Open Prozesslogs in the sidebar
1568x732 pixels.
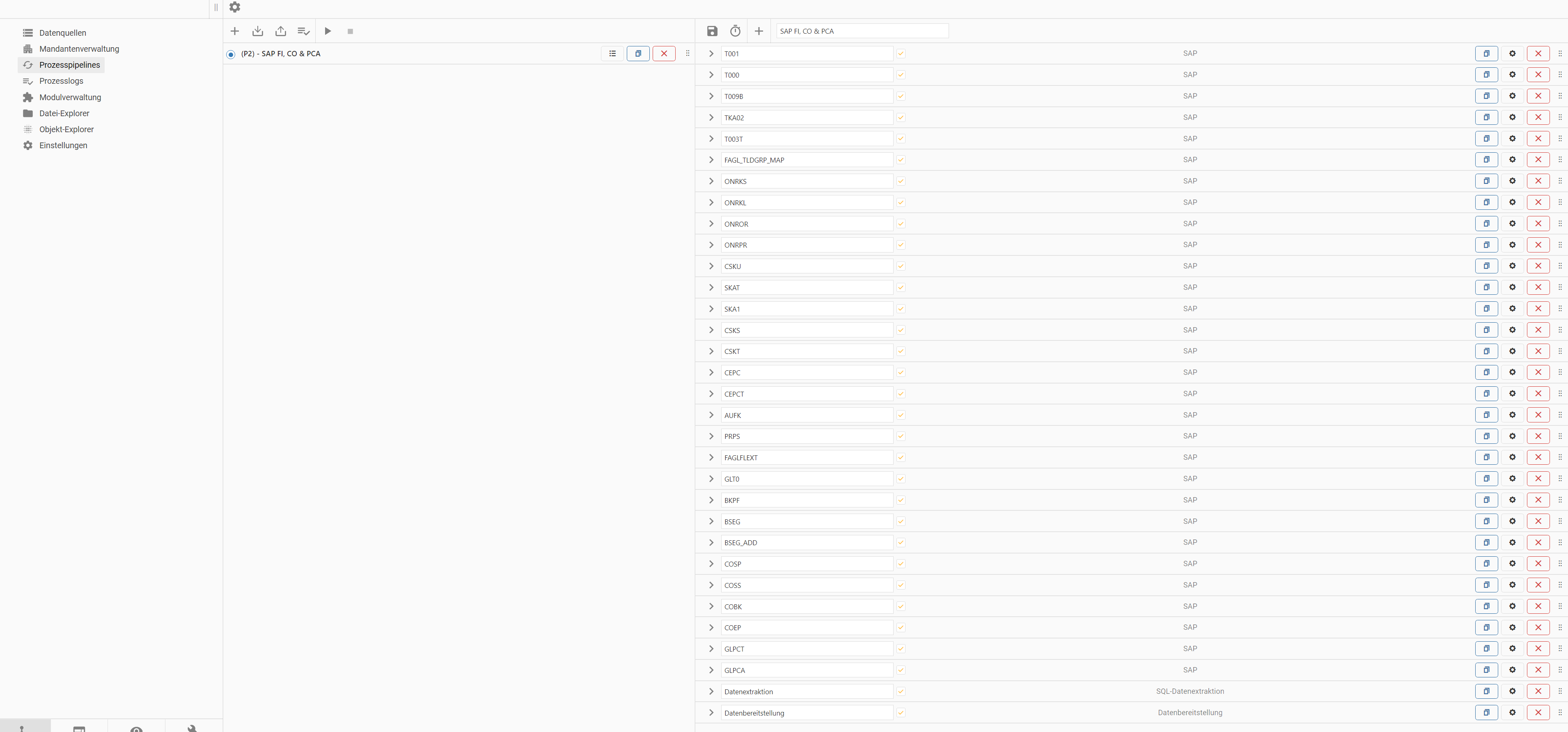pyautogui.click(x=61, y=81)
